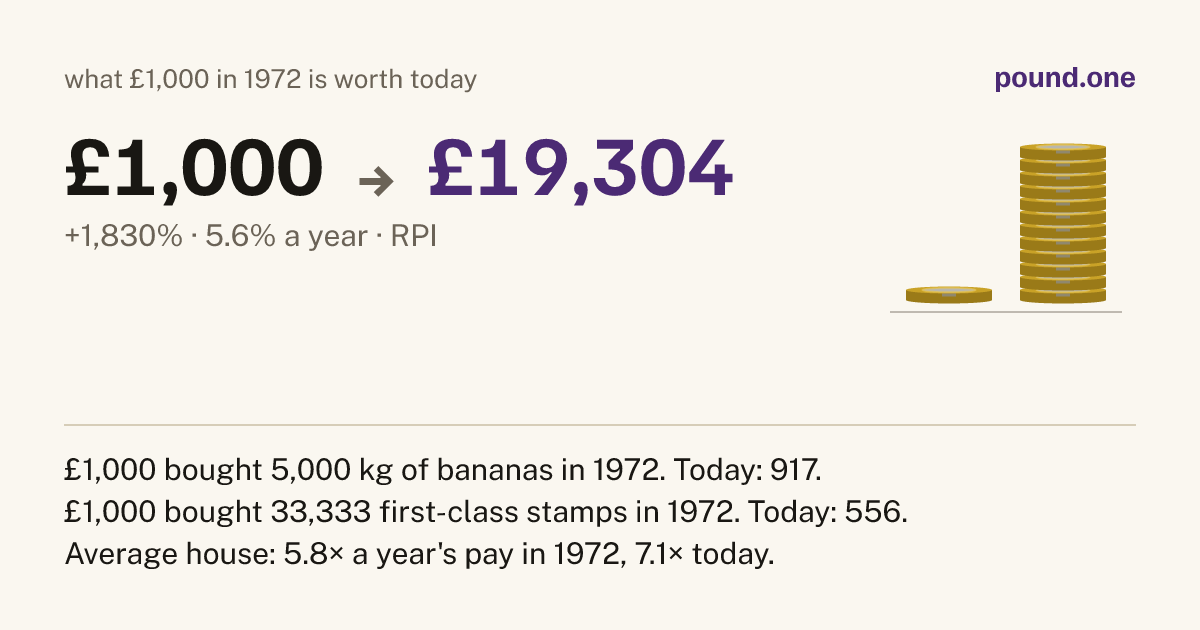This screenshot has height=630, width=1200.
Task: Click the horizontal divider line
Action: click(600, 425)
